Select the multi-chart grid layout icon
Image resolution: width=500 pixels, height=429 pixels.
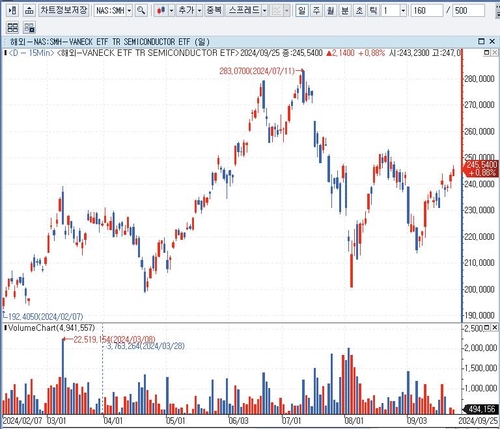click(x=13, y=28)
